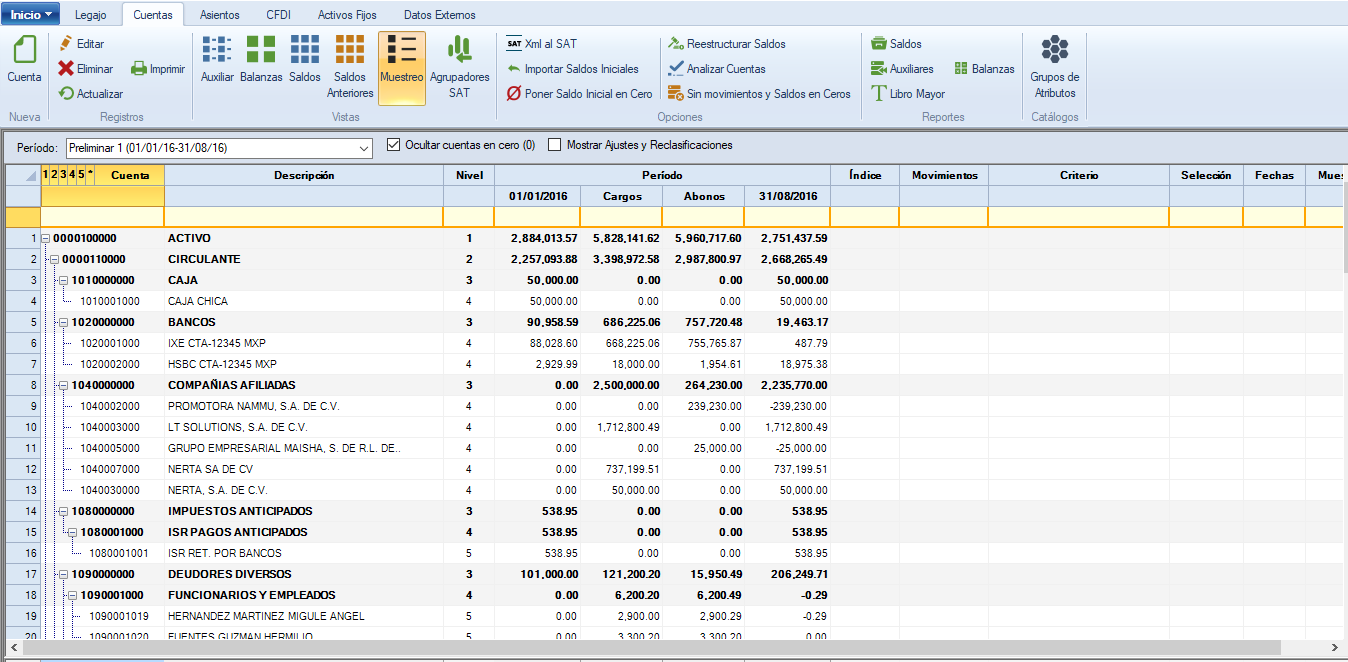Enable Mostrar Ajustes y Reclasificaciones checkbox

555,145
